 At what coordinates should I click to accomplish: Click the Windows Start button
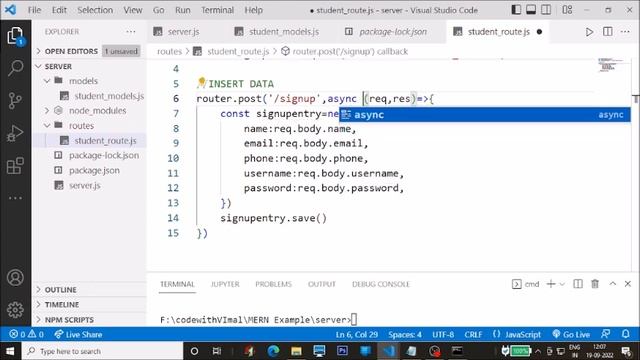(x=10, y=351)
